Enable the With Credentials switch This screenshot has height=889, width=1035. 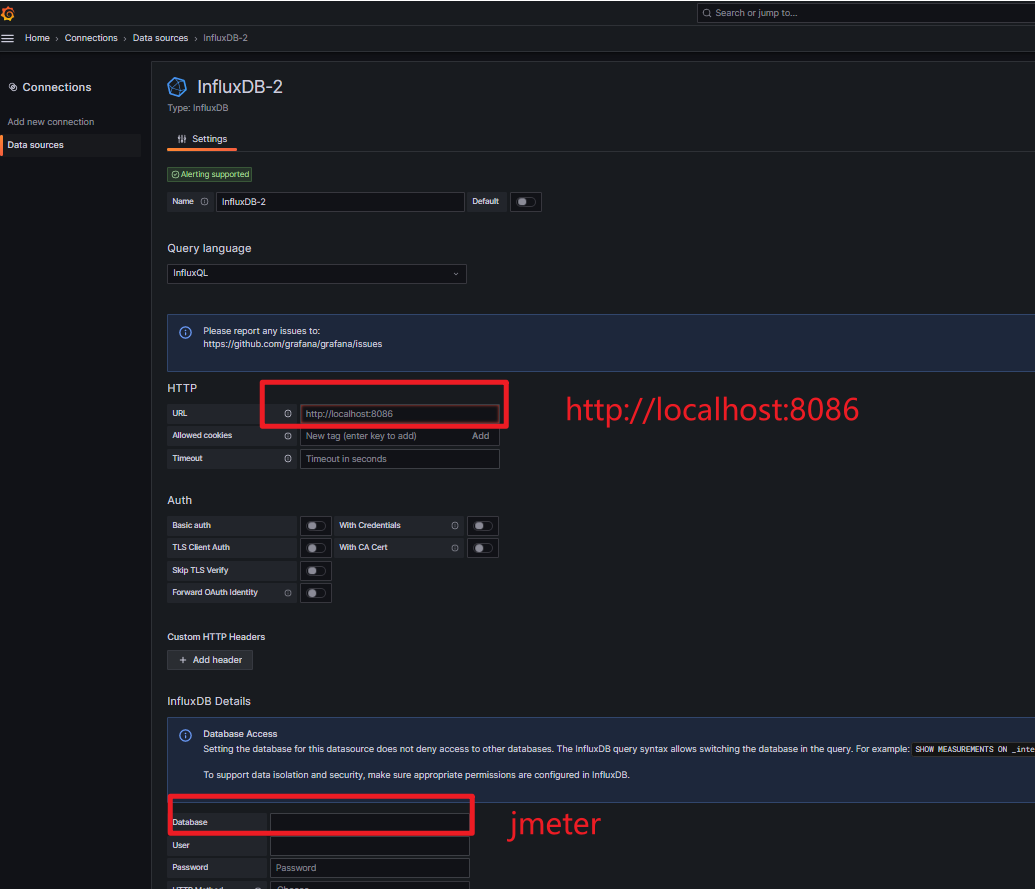(x=483, y=526)
